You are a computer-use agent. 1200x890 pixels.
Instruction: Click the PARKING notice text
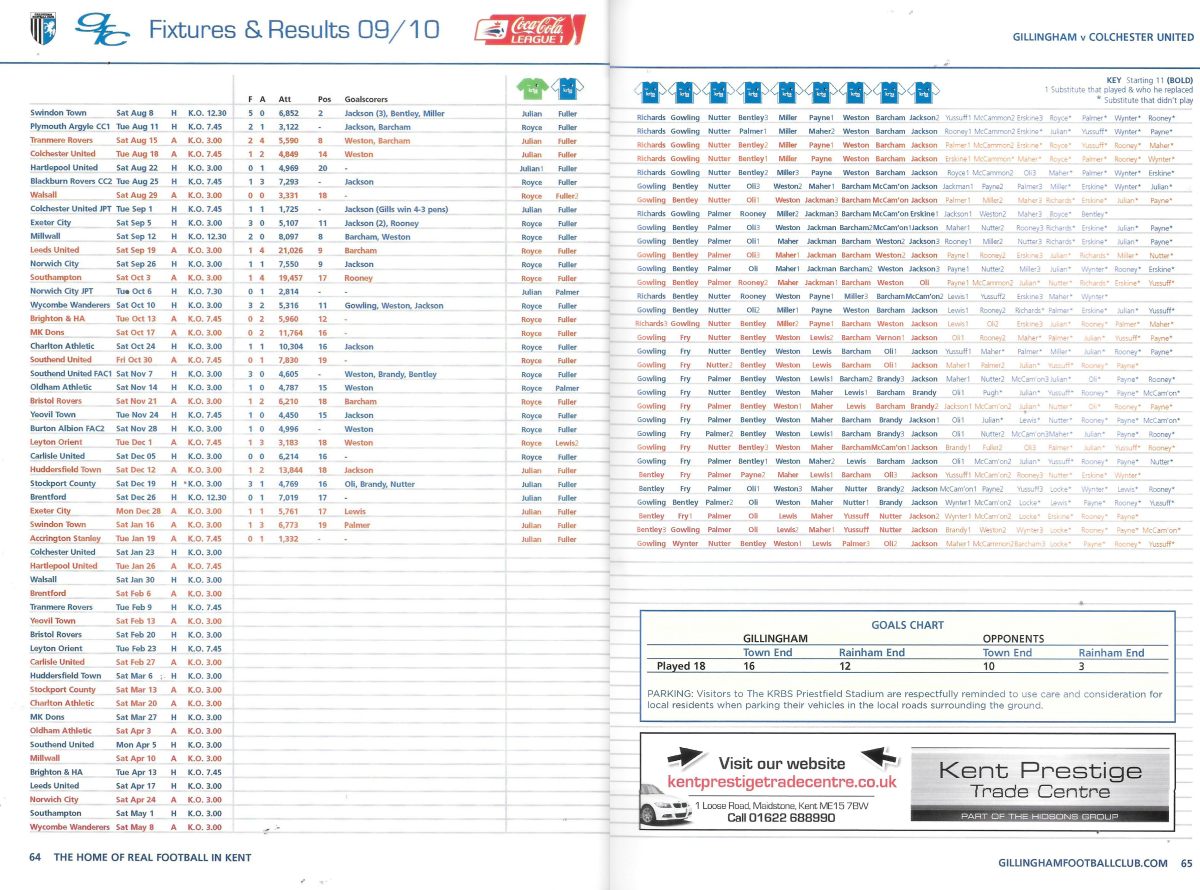(905, 699)
